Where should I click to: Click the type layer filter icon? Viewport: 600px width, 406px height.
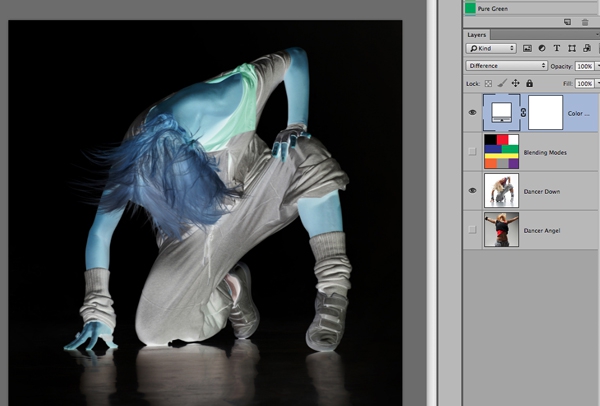[x=555, y=48]
